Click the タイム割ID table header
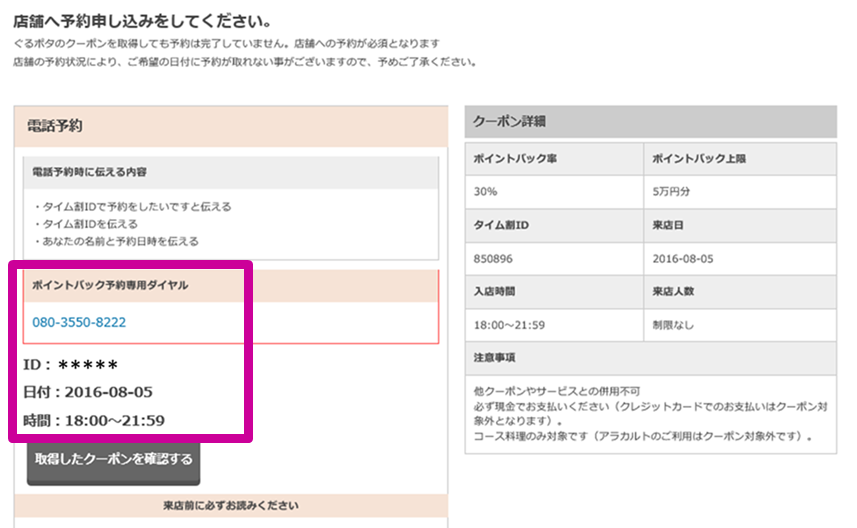Image resolution: width=857 pixels, height=528 pixels. click(x=554, y=225)
